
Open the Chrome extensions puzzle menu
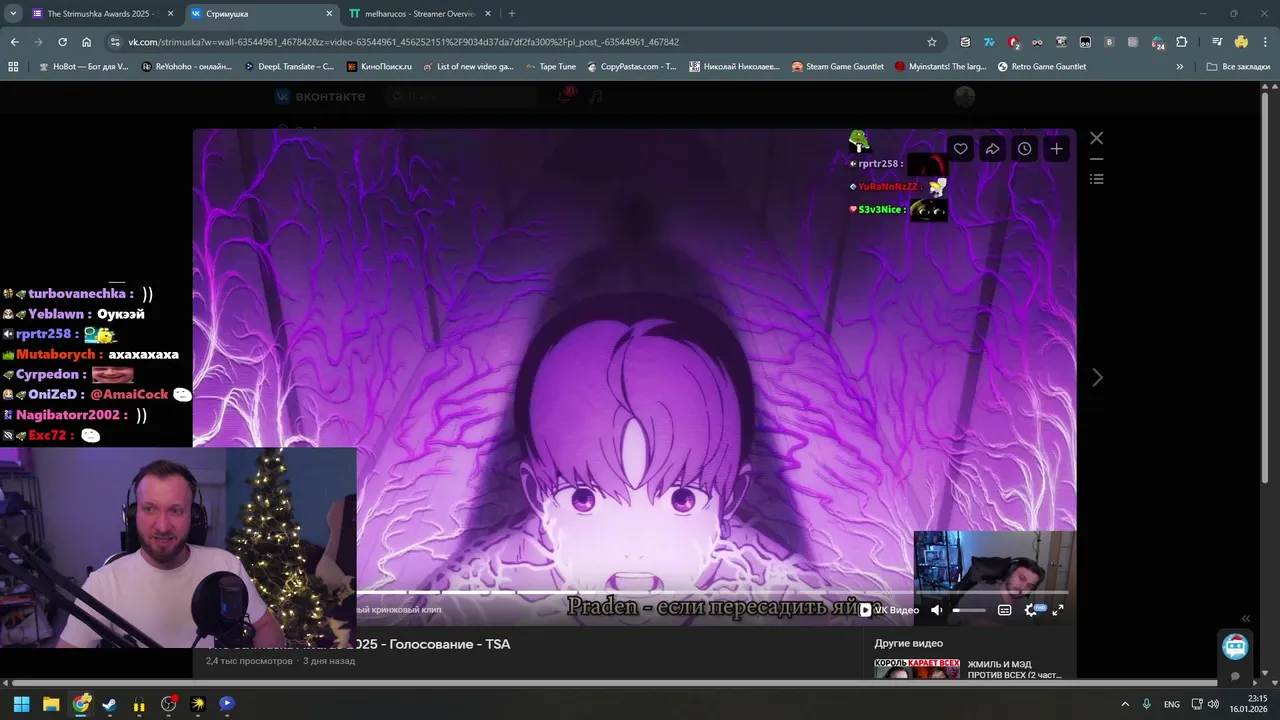[x=1182, y=42]
